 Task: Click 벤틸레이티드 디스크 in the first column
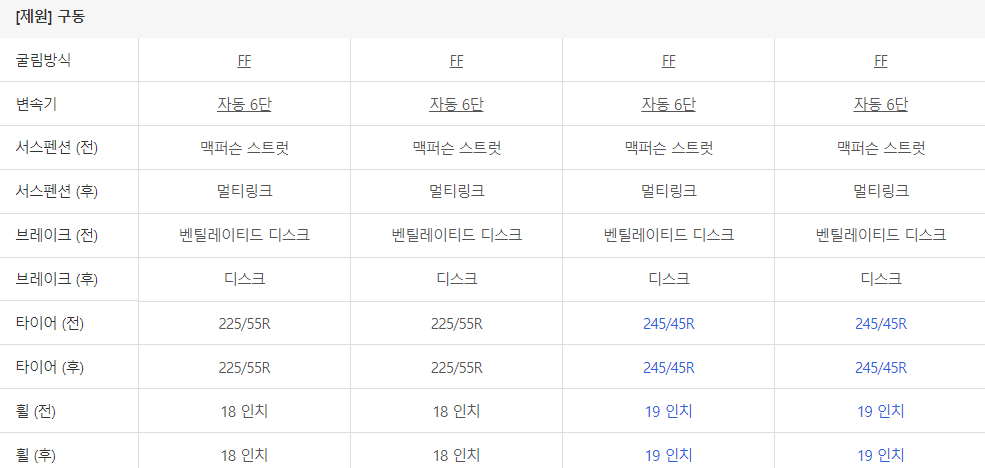coord(244,236)
